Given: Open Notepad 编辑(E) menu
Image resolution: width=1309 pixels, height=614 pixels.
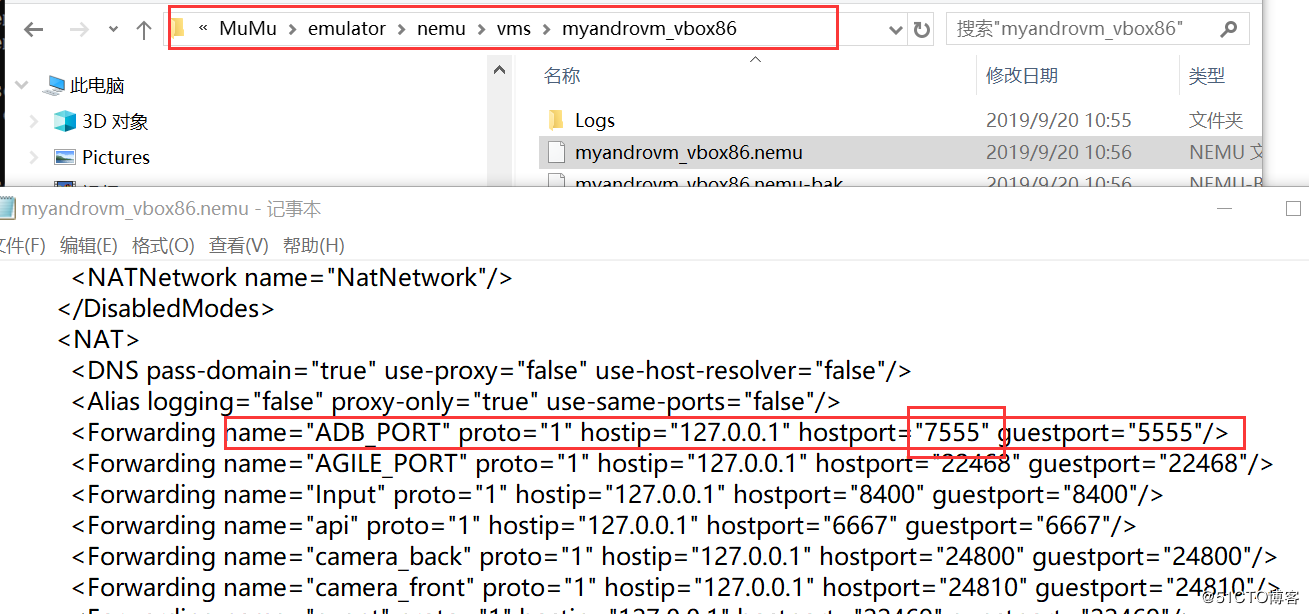Looking at the screenshot, I should pyautogui.click(x=89, y=245).
